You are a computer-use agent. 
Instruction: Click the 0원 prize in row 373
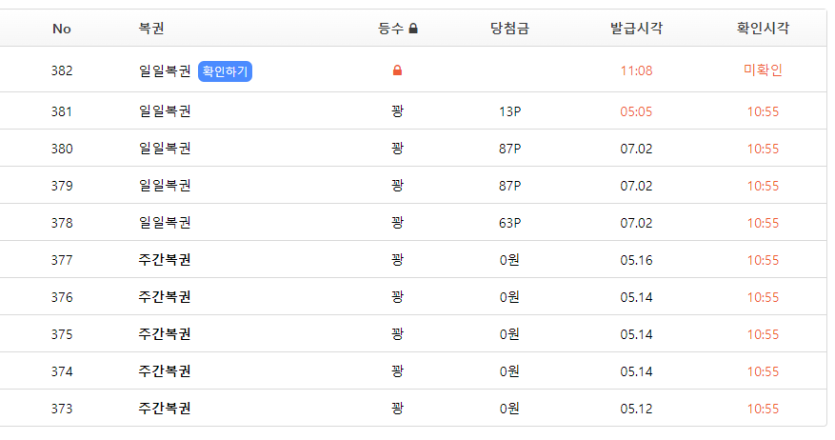click(x=510, y=409)
